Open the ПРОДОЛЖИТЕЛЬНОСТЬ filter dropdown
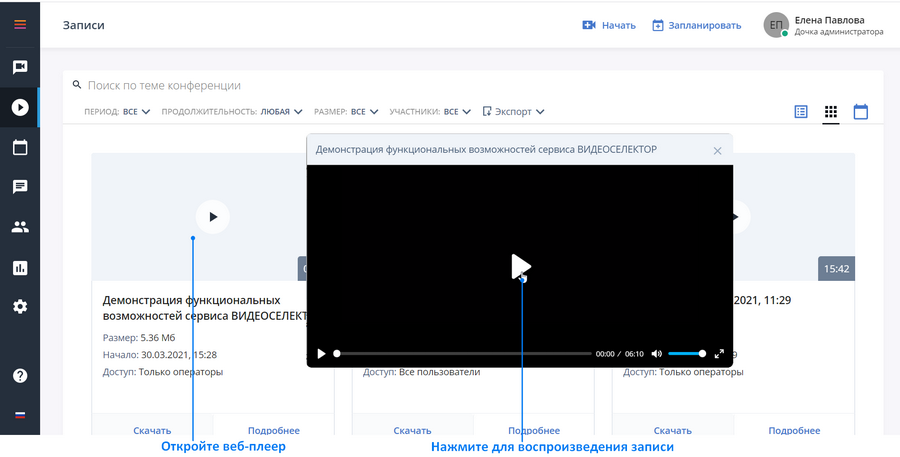Screen dimensions: 900x457 click(x=232, y=111)
